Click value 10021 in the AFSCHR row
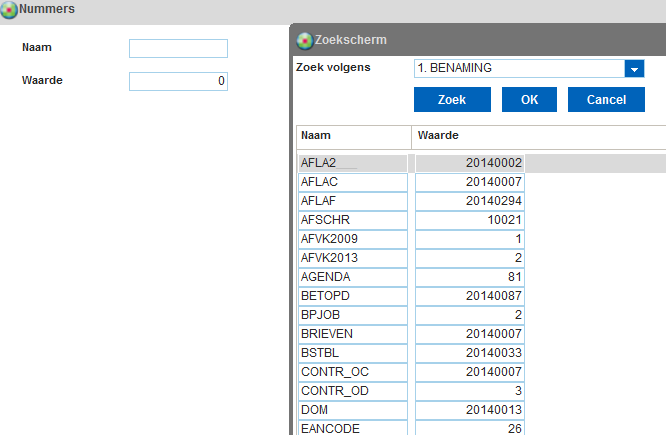Viewport: 666px width, 435px height. point(470,220)
